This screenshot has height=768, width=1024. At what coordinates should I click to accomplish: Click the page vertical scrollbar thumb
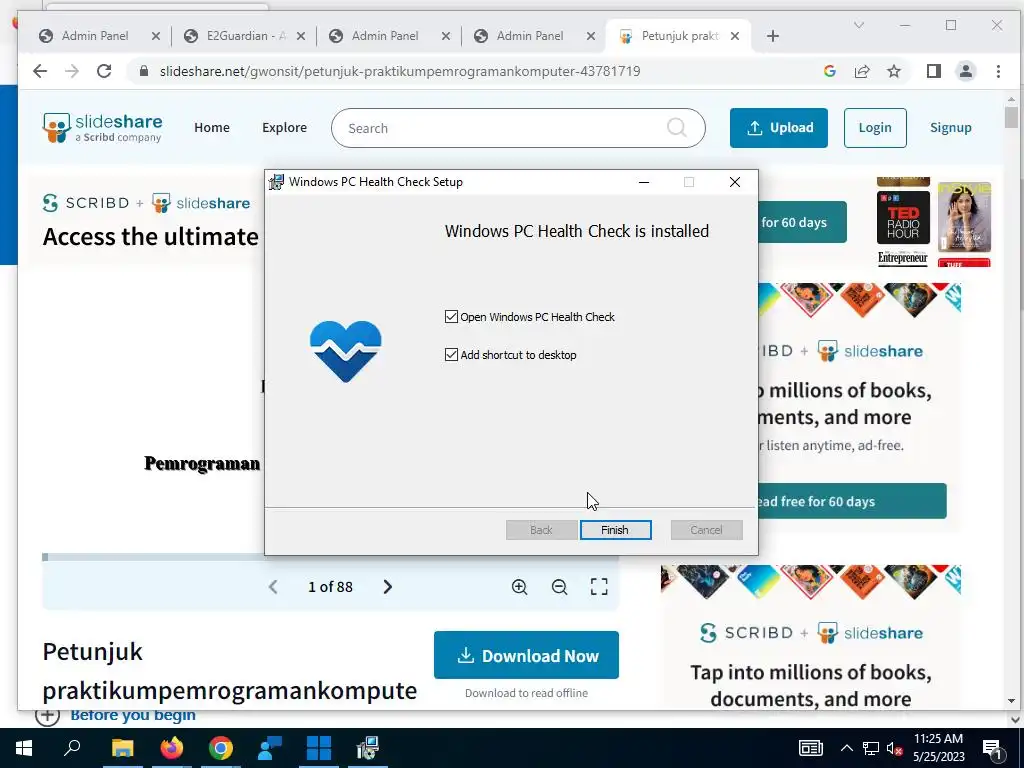point(1012,116)
